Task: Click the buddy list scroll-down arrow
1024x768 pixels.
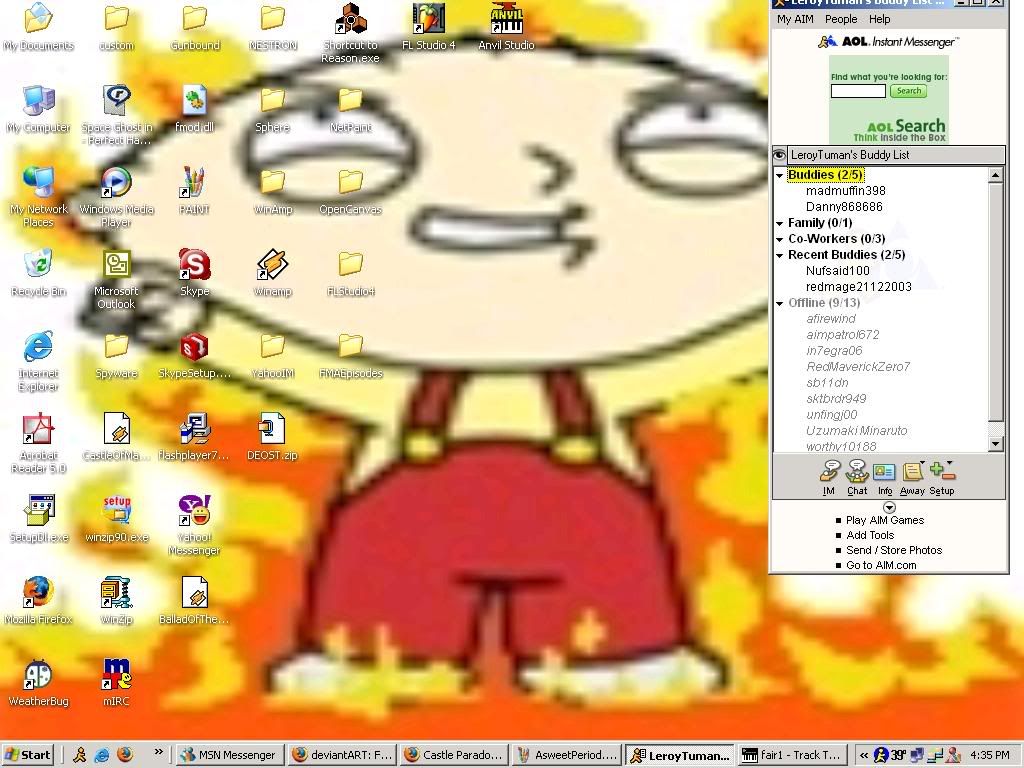Action: point(995,444)
